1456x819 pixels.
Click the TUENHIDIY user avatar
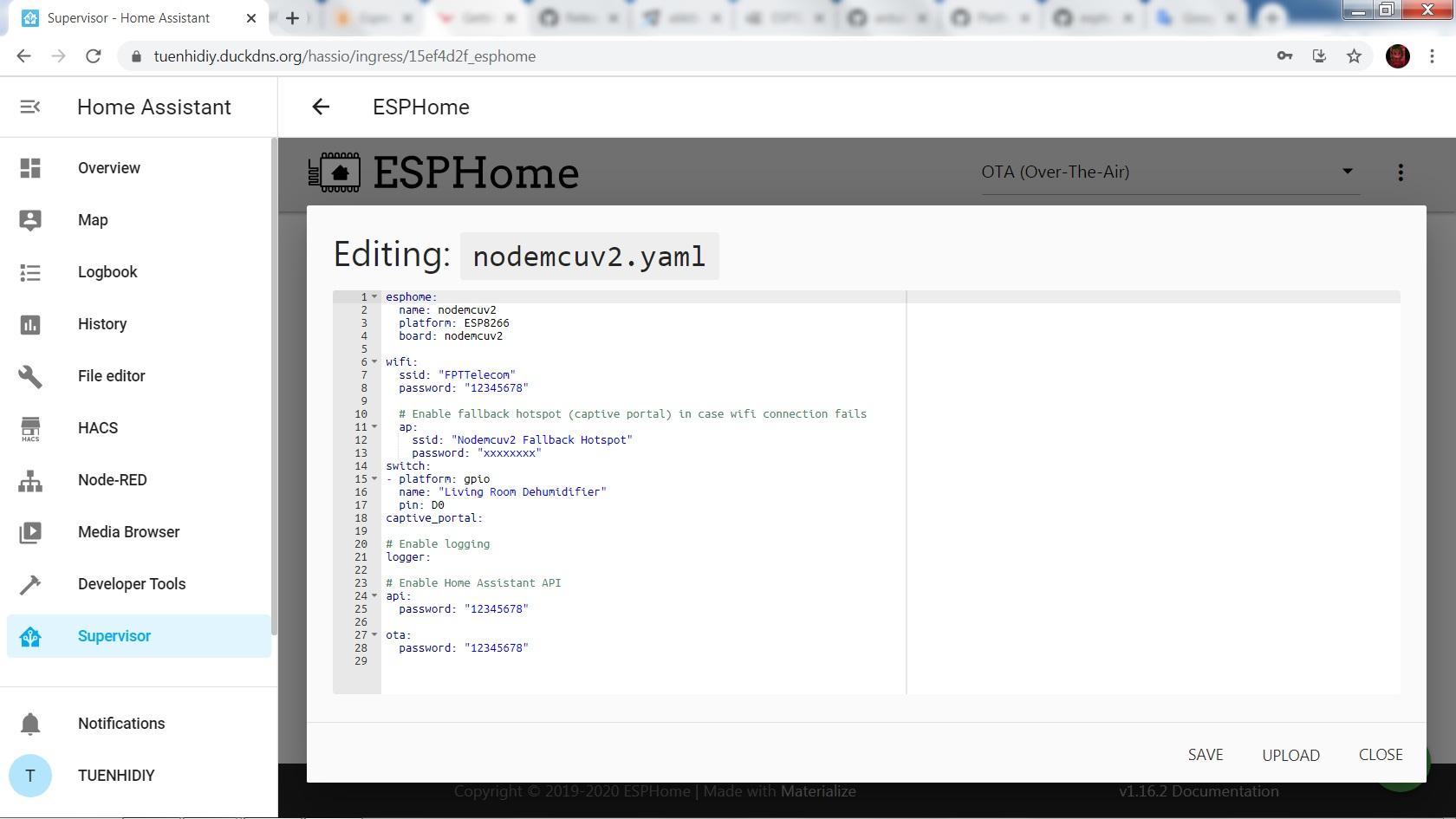tap(30, 776)
